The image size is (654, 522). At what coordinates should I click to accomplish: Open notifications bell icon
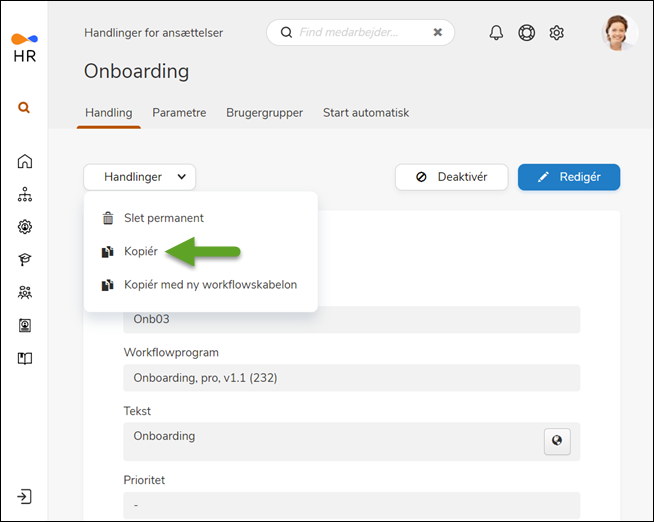(x=496, y=33)
